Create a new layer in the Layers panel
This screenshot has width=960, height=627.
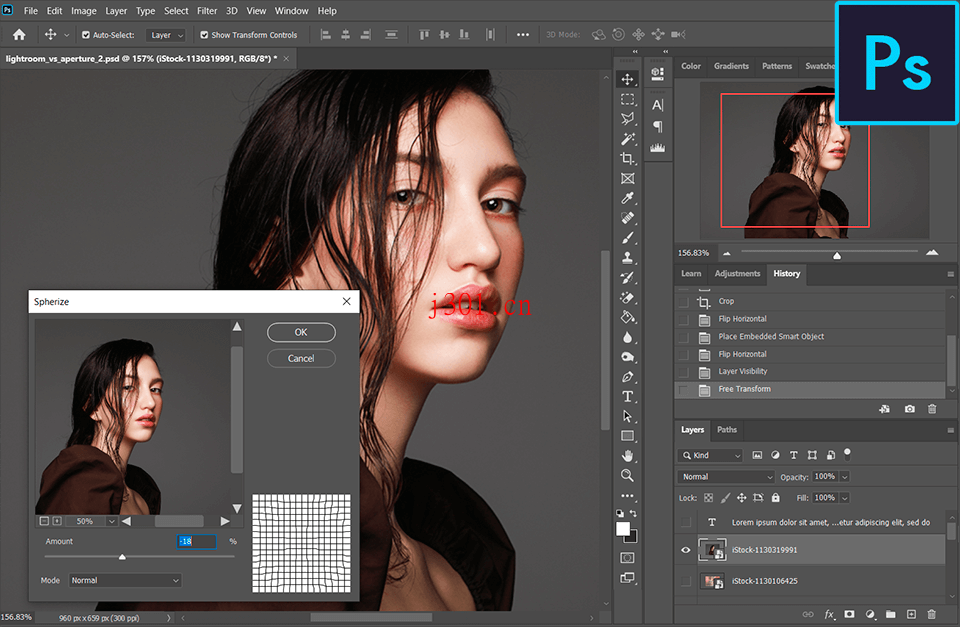tap(910, 614)
